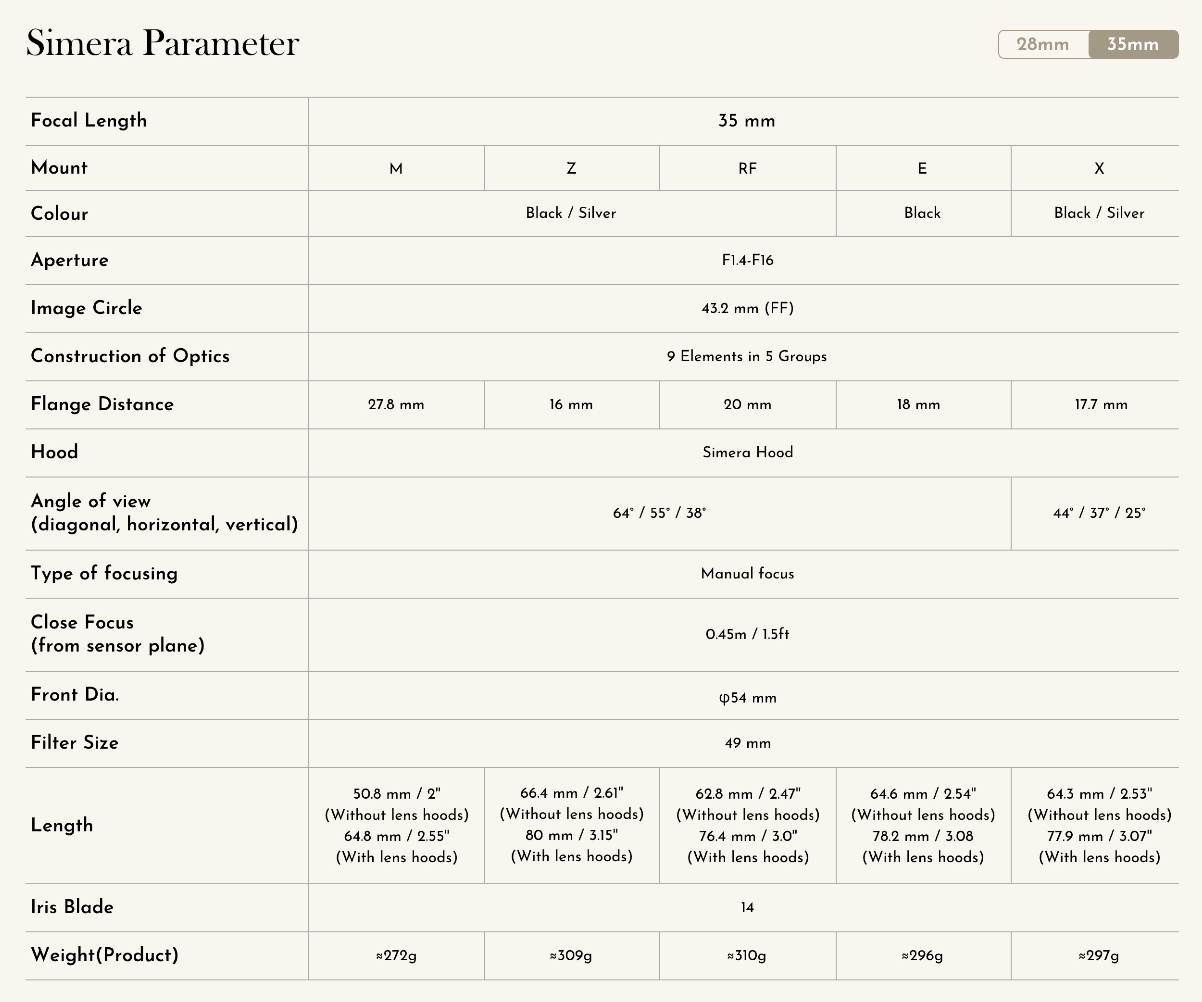Click the Simera Parameter heading
The height and width of the screenshot is (1002, 1202).
point(163,43)
